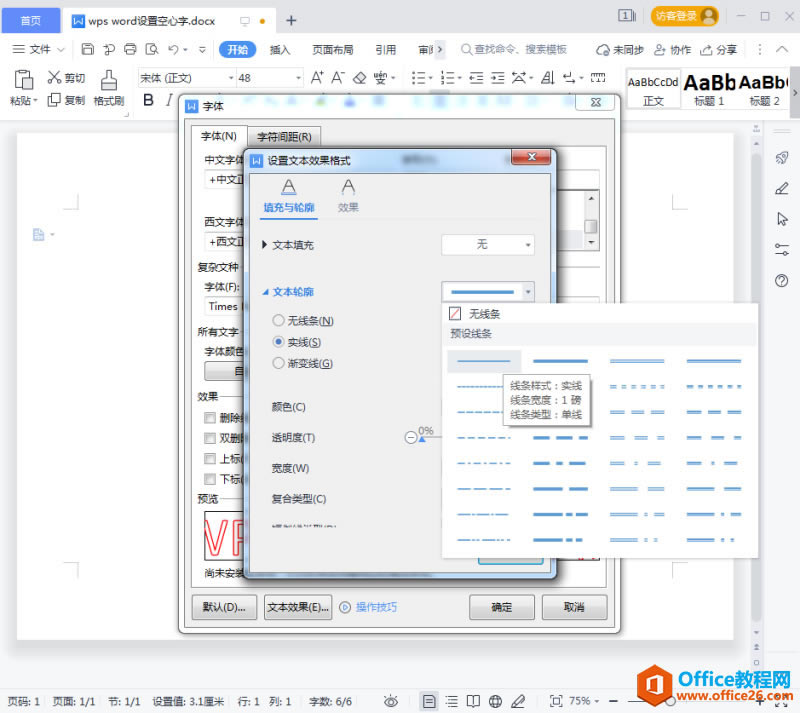800x713 pixels.
Task: Collapse the 文本轮廓 section
Action: (265, 292)
